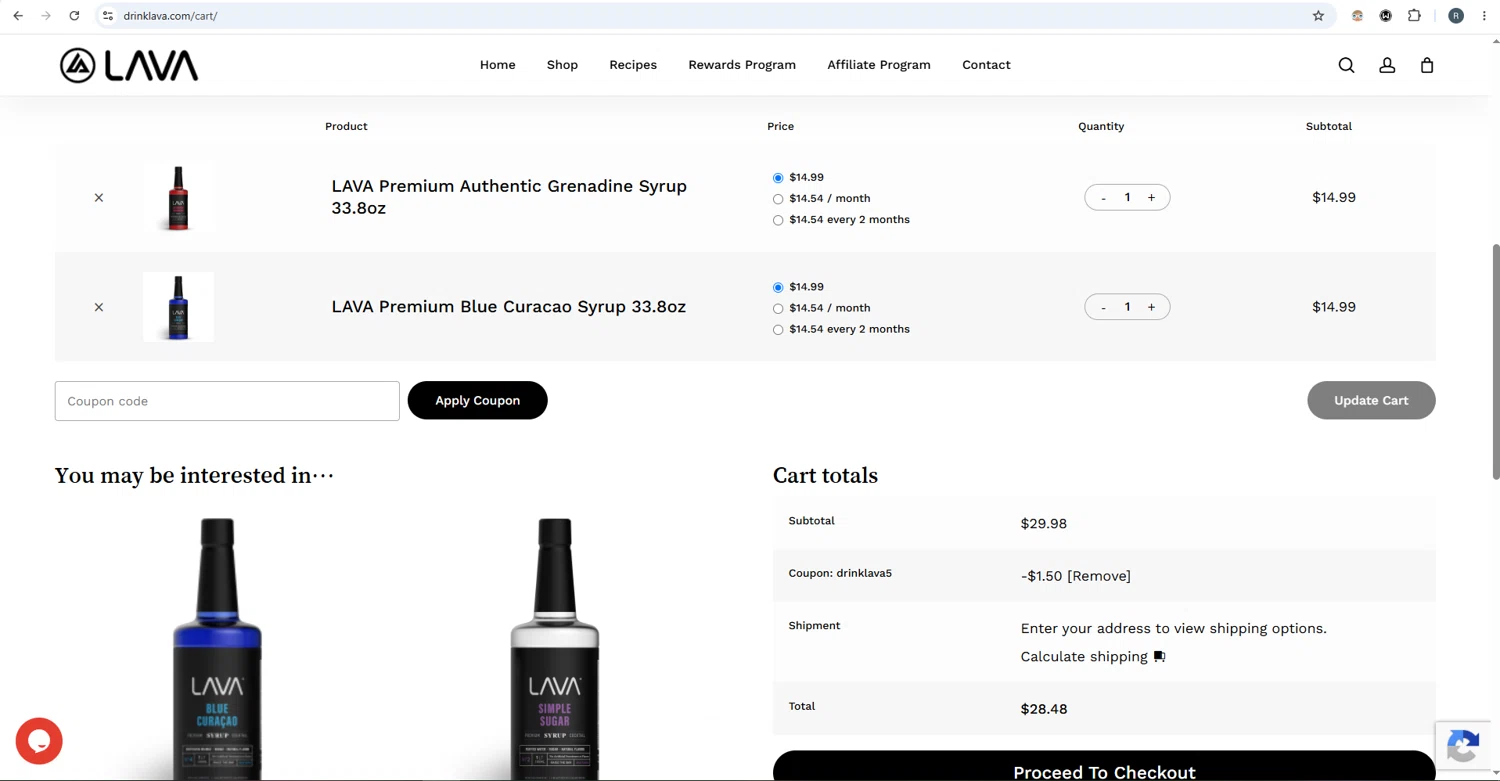
Task: Open the Chrome profile avatar
Action: coord(1456,16)
